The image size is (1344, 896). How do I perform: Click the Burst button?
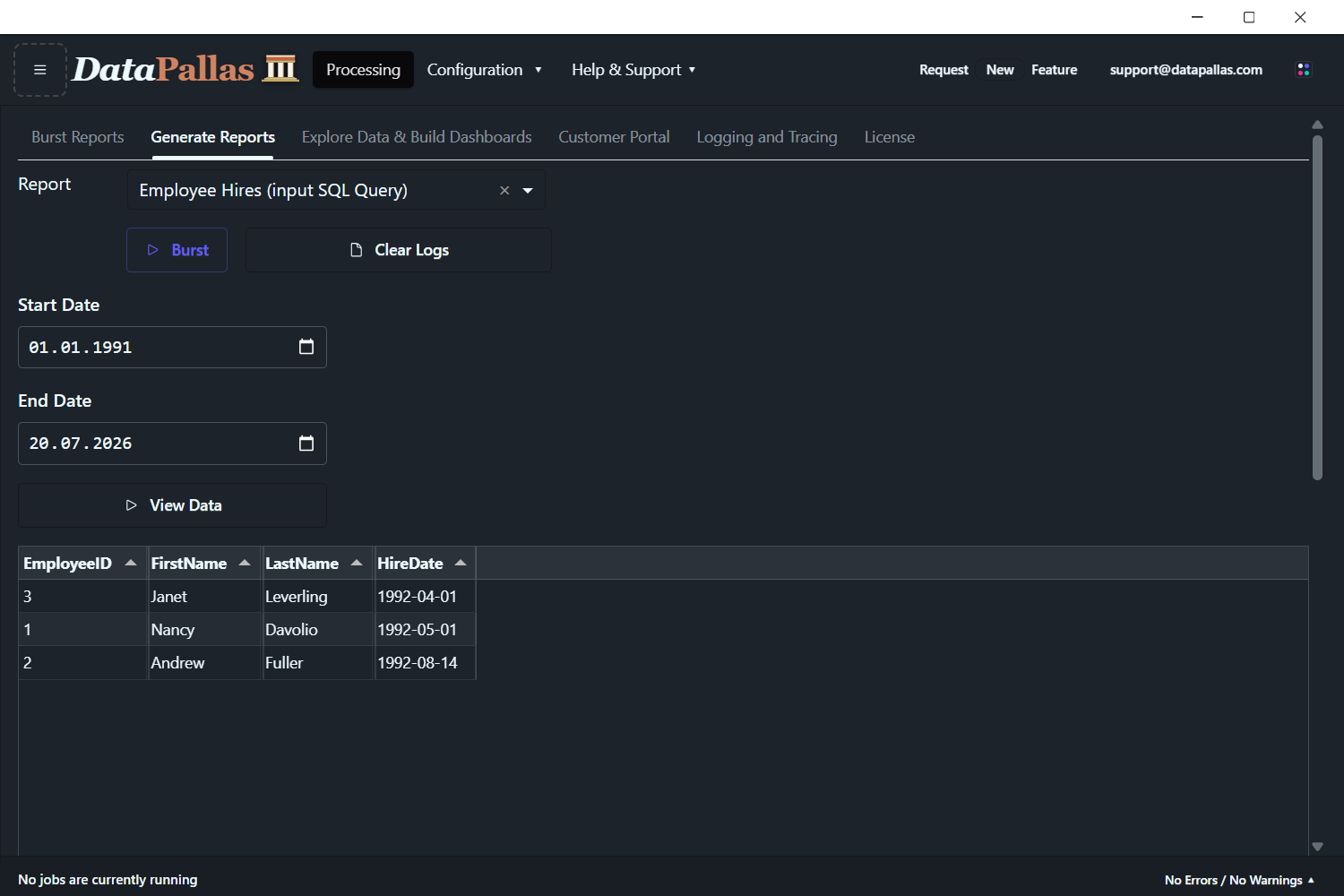pyautogui.click(x=177, y=250)
